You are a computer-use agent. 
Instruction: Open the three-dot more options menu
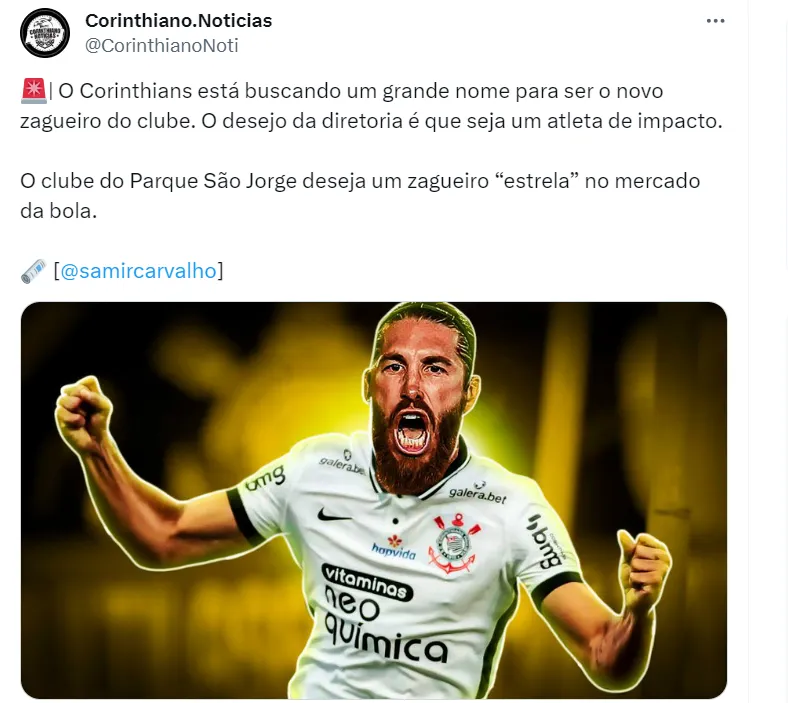click(715, 21)
